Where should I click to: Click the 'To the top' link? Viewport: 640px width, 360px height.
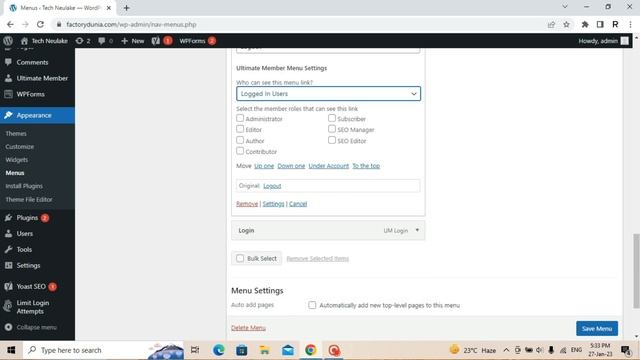click(x=366, y=166)
